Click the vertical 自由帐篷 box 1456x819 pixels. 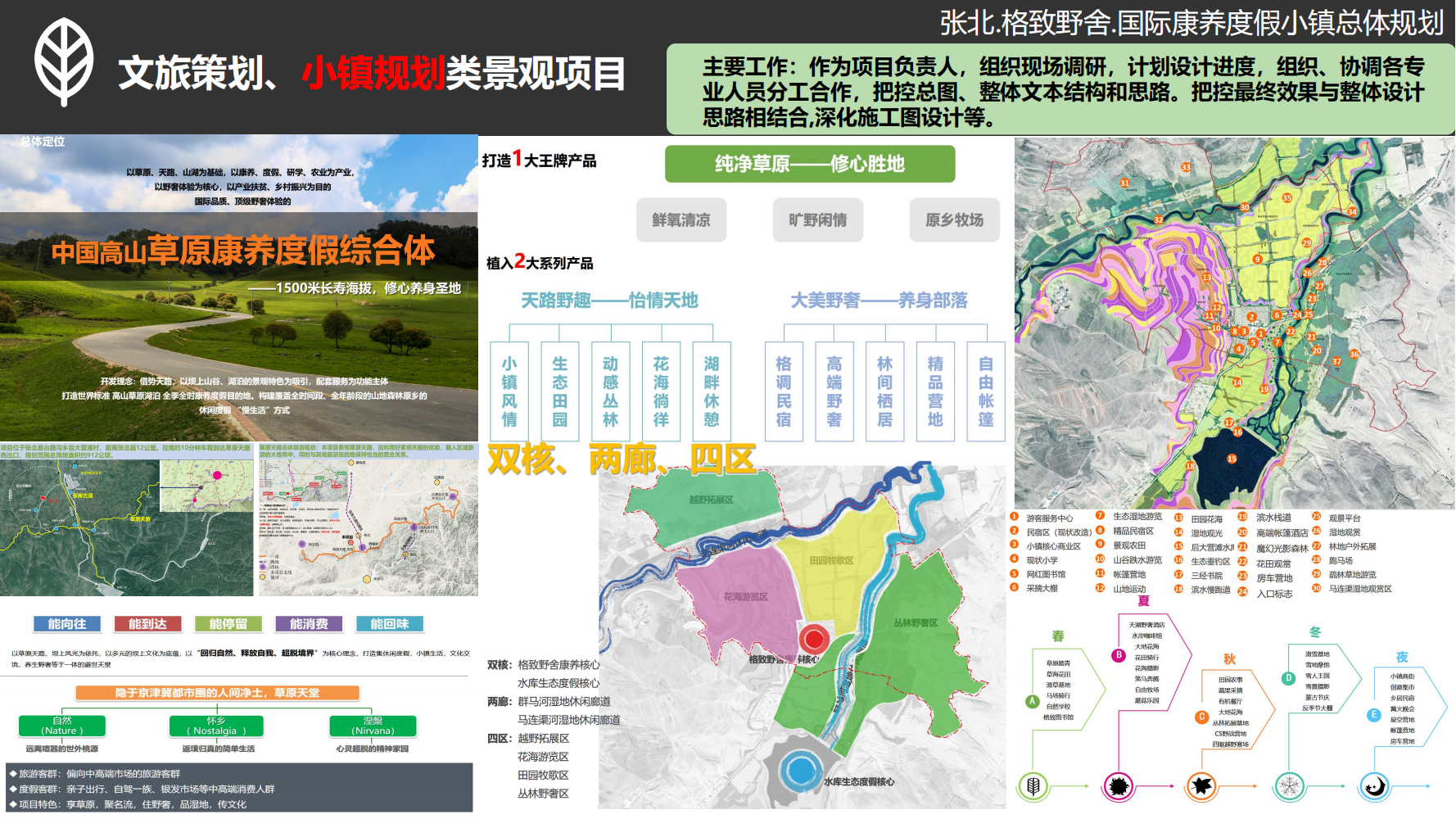click(986, 391)
